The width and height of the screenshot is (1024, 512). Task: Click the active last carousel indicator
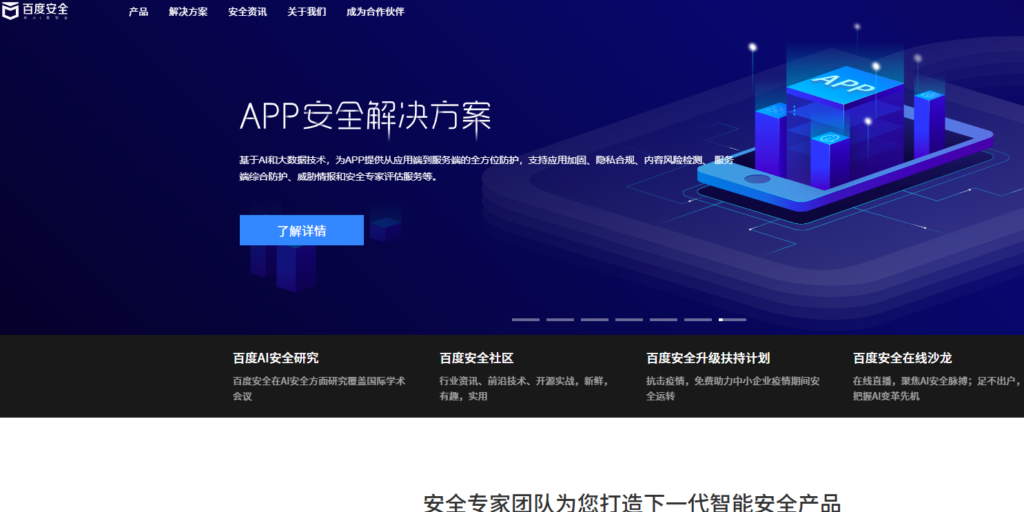coord(732,319)
